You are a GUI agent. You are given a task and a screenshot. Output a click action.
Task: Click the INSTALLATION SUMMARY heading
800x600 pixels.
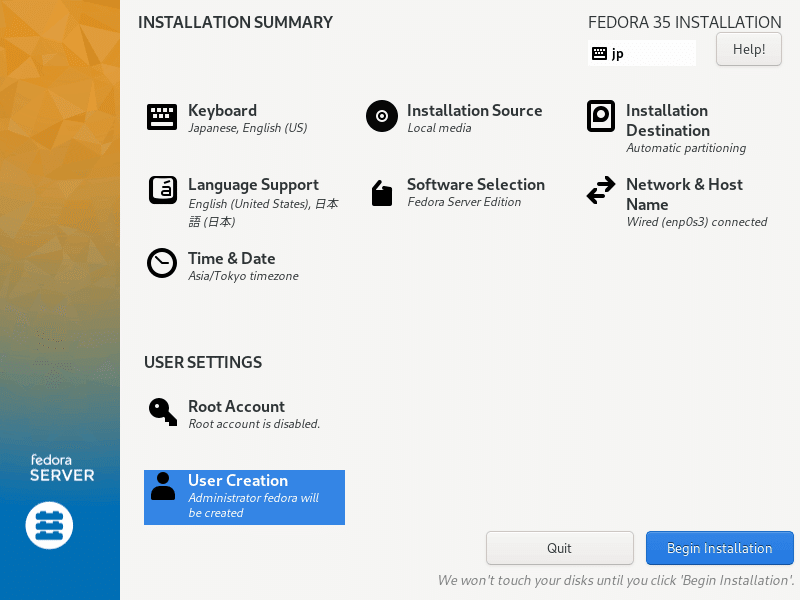(235, 22)
